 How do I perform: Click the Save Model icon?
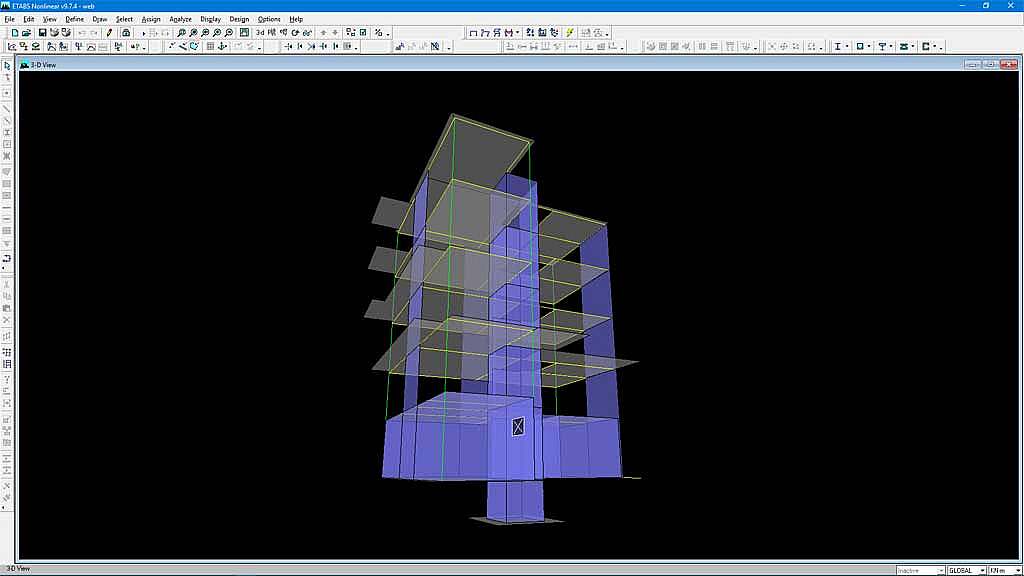coord(42,33)
